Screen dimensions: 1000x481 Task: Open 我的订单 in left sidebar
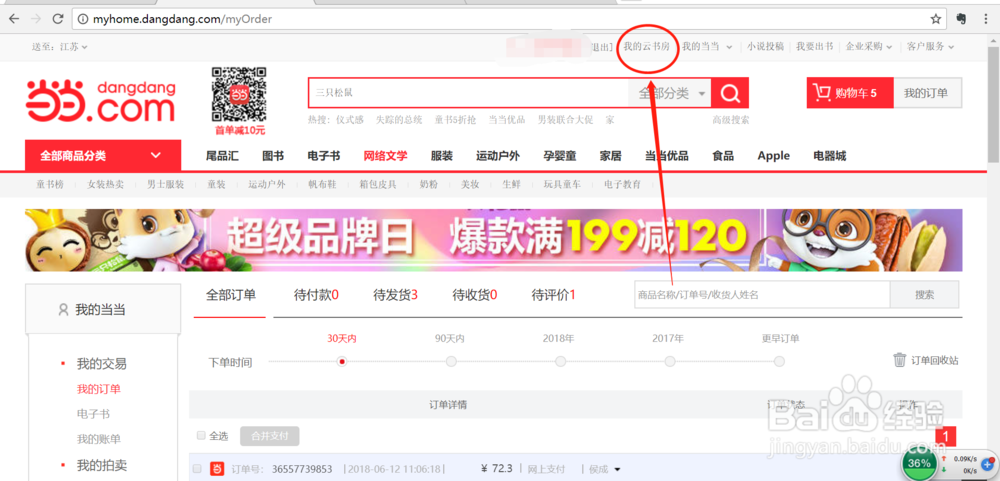pos(99,389)
